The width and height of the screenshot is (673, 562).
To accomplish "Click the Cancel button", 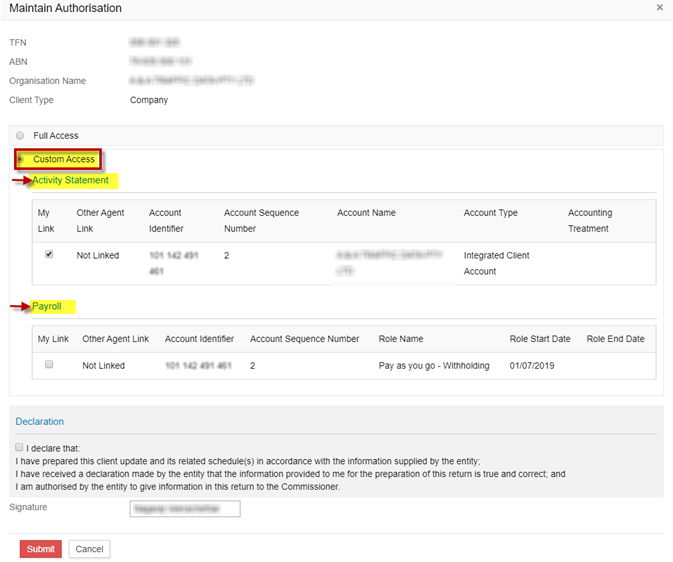I will [x=89, y=549].
